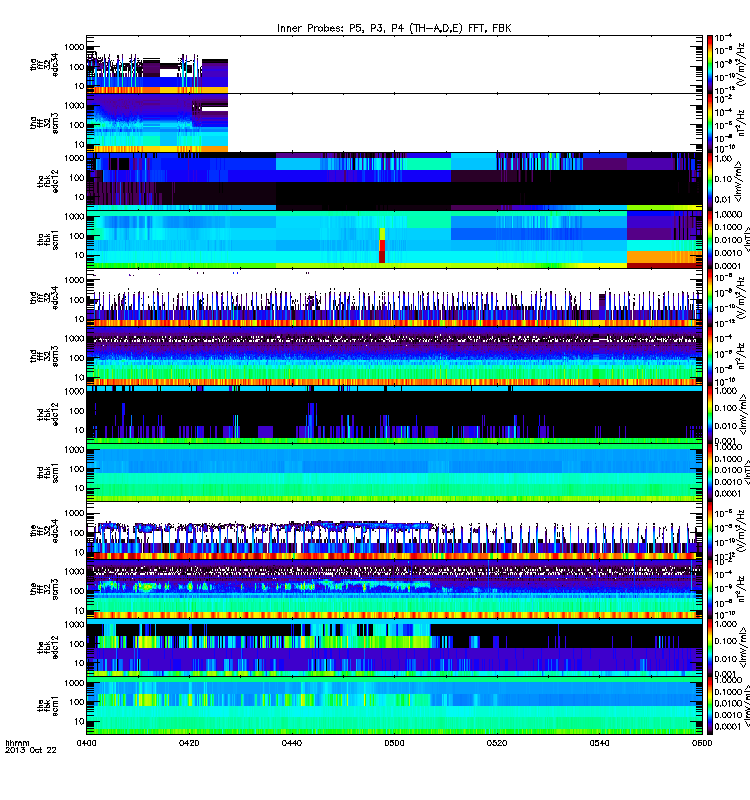The width and height of the screenshot is (750, 800).
Task: Click the color bar of tha fbk scm1 panel
Action: 710,239
